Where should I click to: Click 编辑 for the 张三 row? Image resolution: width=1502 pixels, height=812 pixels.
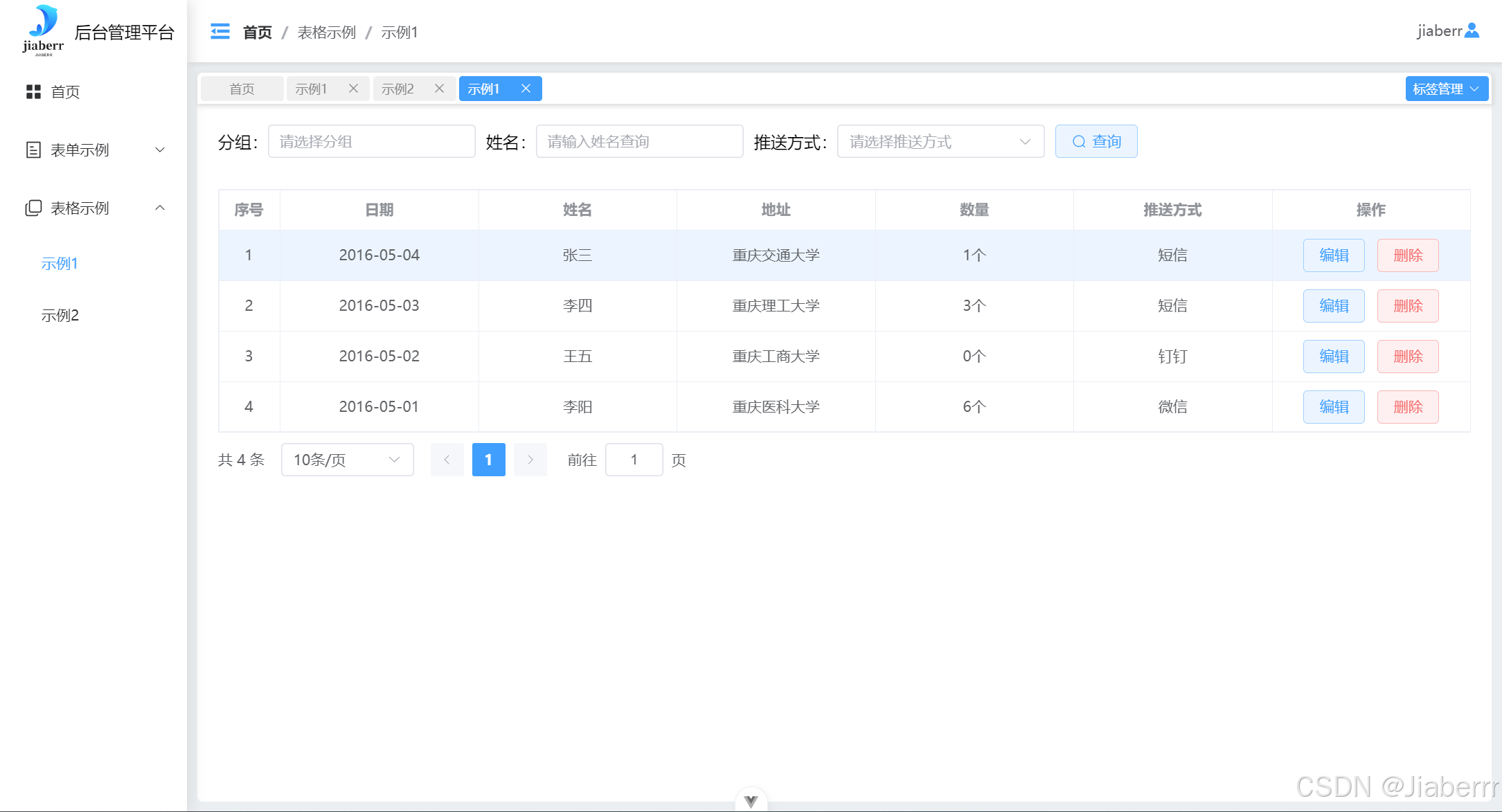tap(1334, 255)
